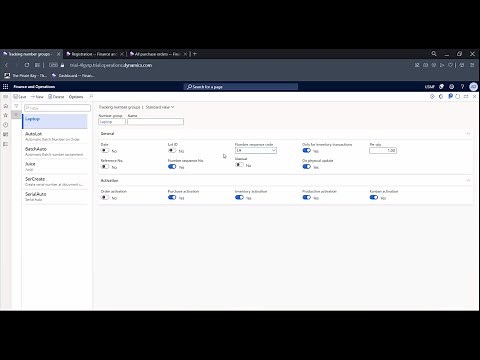Open the settings gear in top bar
480x360 pixels.
pos(452,87)
